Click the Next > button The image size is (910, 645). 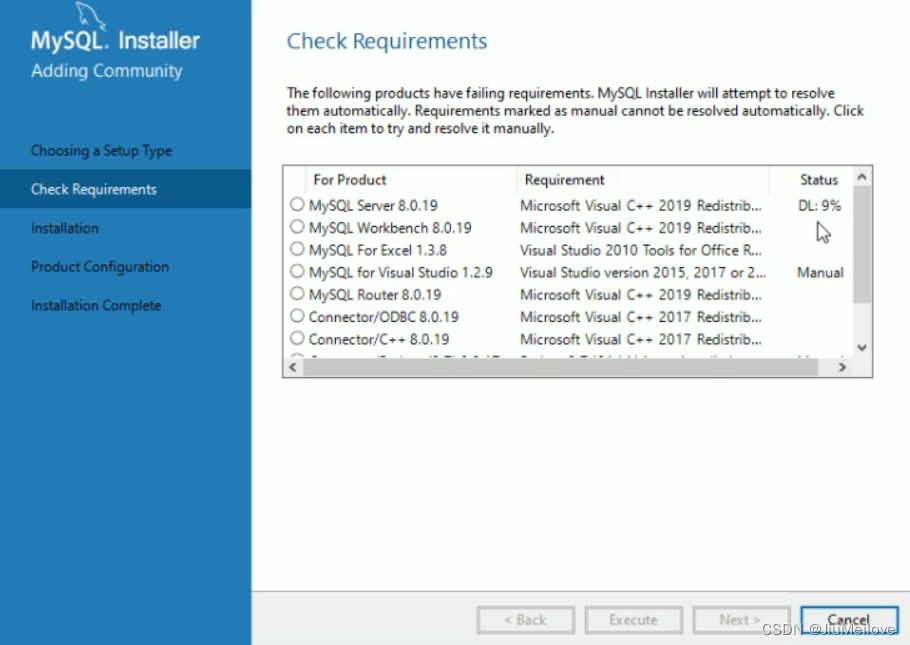[x=741, y=620]
